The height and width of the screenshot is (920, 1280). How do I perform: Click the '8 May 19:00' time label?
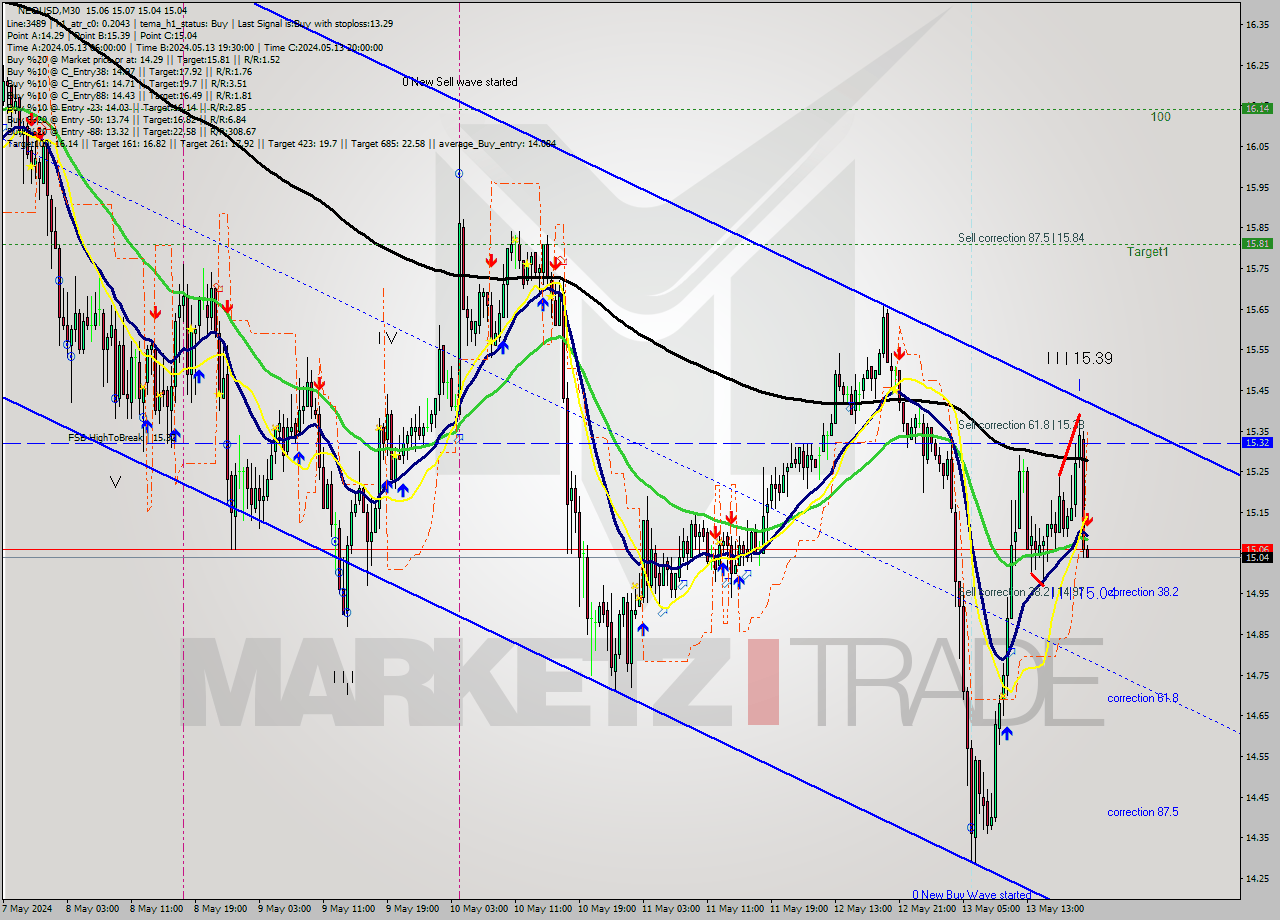click(221, 909)
